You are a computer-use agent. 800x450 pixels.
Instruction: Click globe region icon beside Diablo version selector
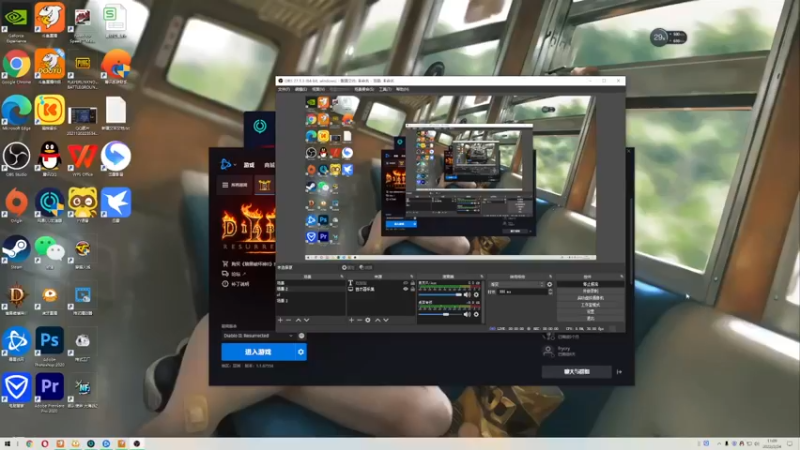[302, 336]
